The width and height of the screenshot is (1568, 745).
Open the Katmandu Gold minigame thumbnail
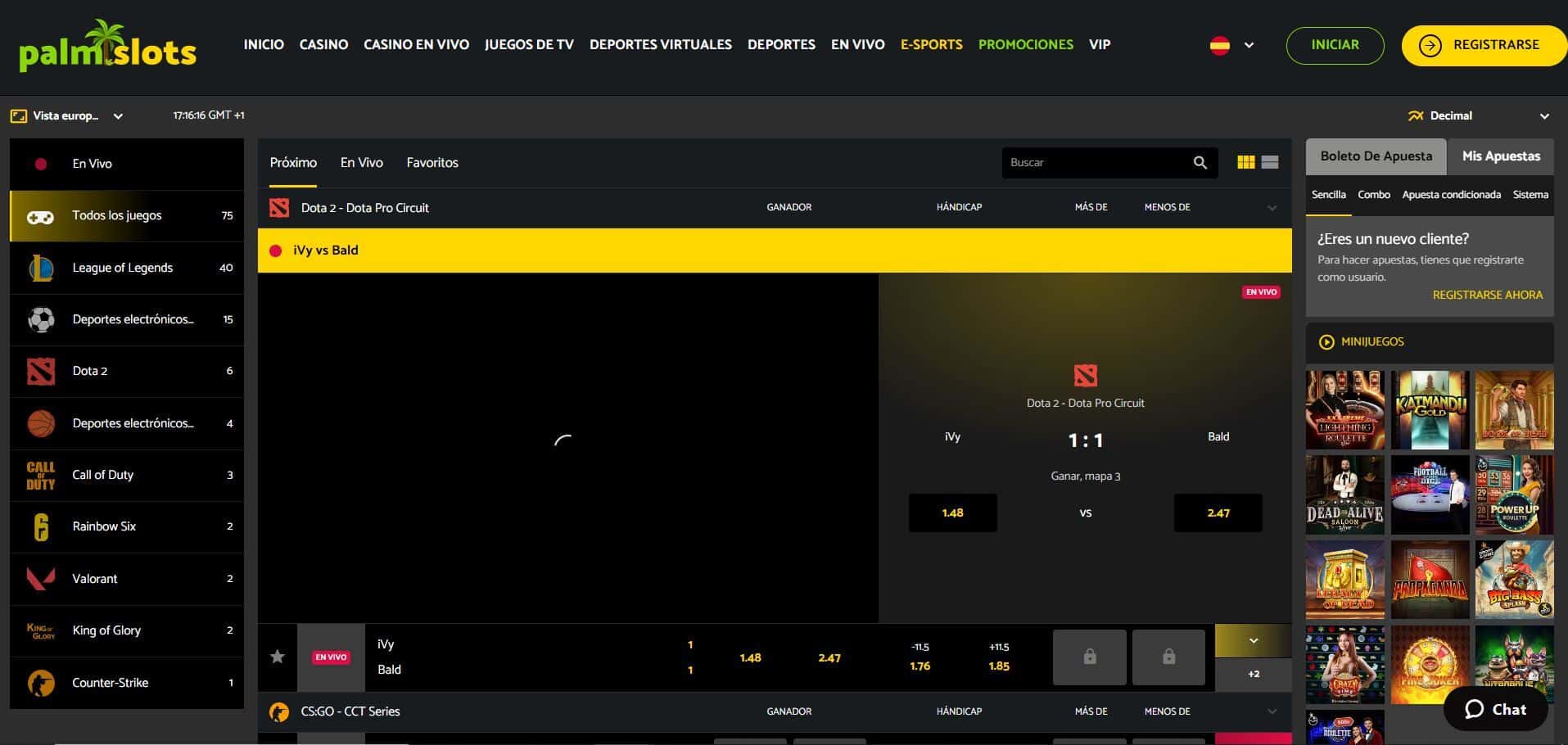point(1430,409)
